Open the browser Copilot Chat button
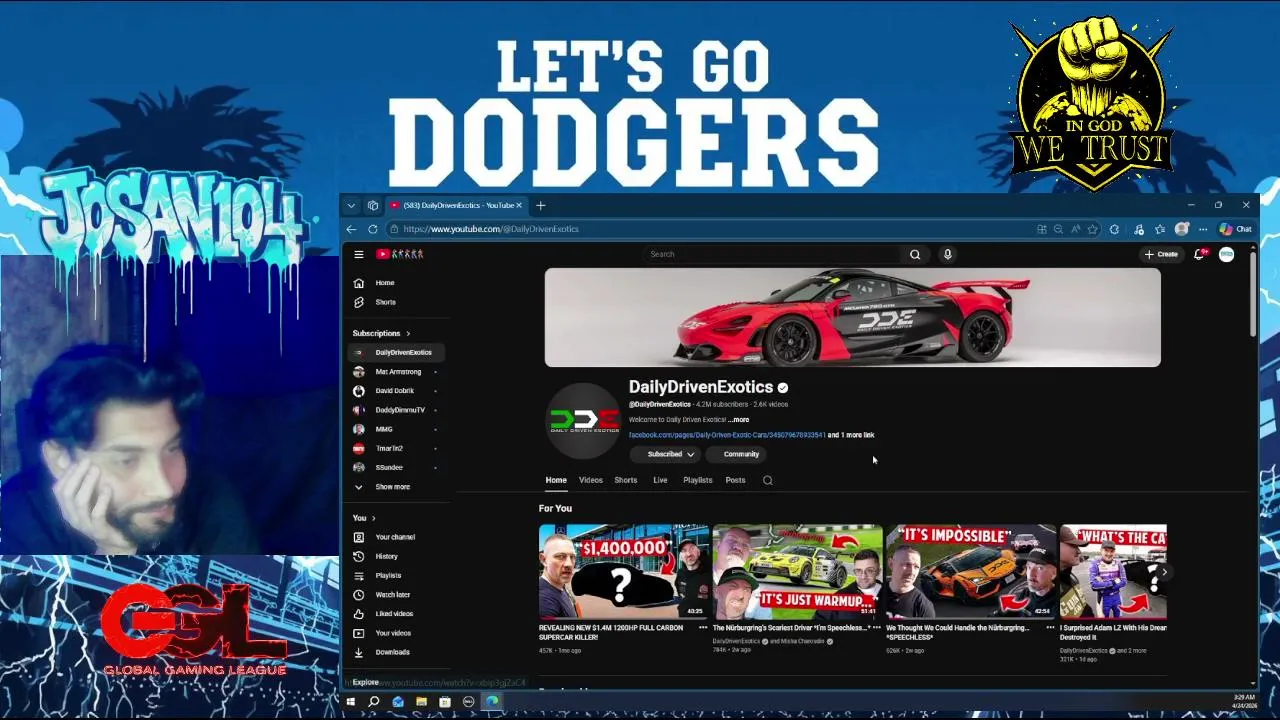 (1235, 229)
